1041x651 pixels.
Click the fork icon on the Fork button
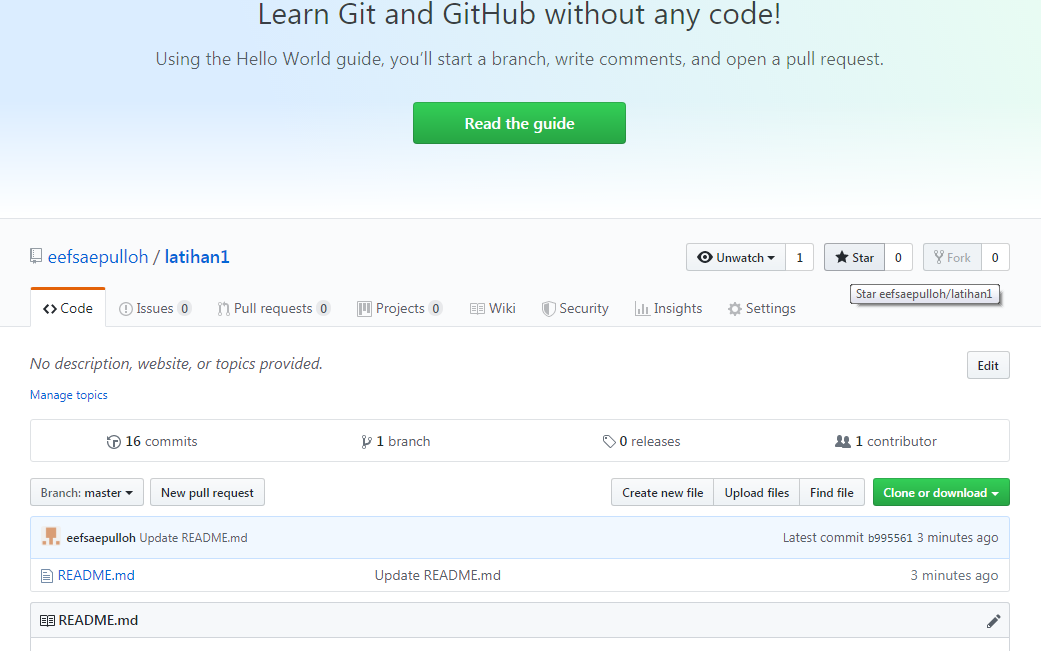pos(938,257)
